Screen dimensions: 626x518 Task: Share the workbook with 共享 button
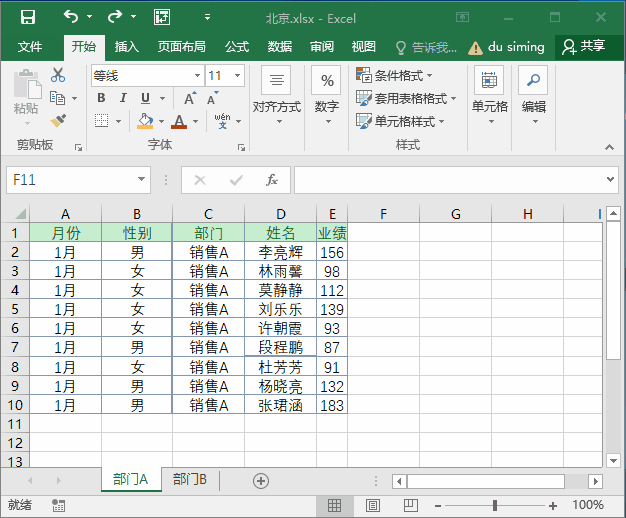click(x=584, y=47)
